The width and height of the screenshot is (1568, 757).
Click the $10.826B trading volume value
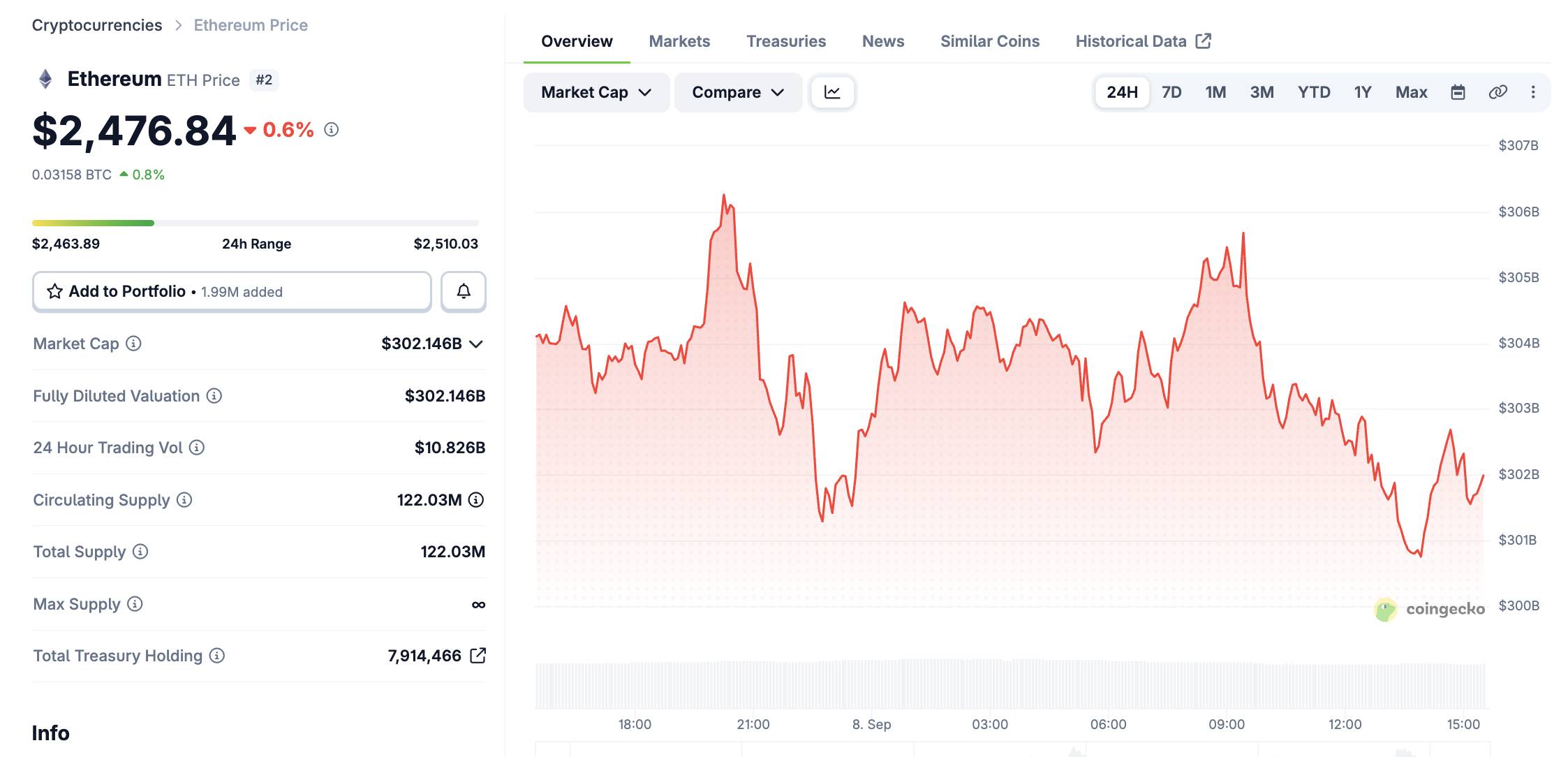point(450,448)
